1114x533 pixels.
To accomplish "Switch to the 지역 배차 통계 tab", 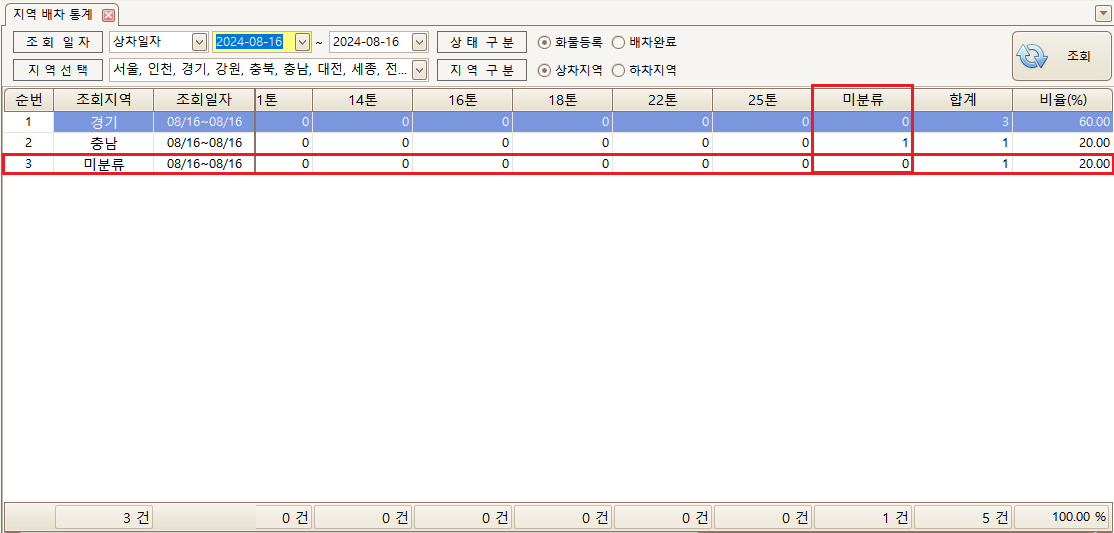I will coord(53,15).
